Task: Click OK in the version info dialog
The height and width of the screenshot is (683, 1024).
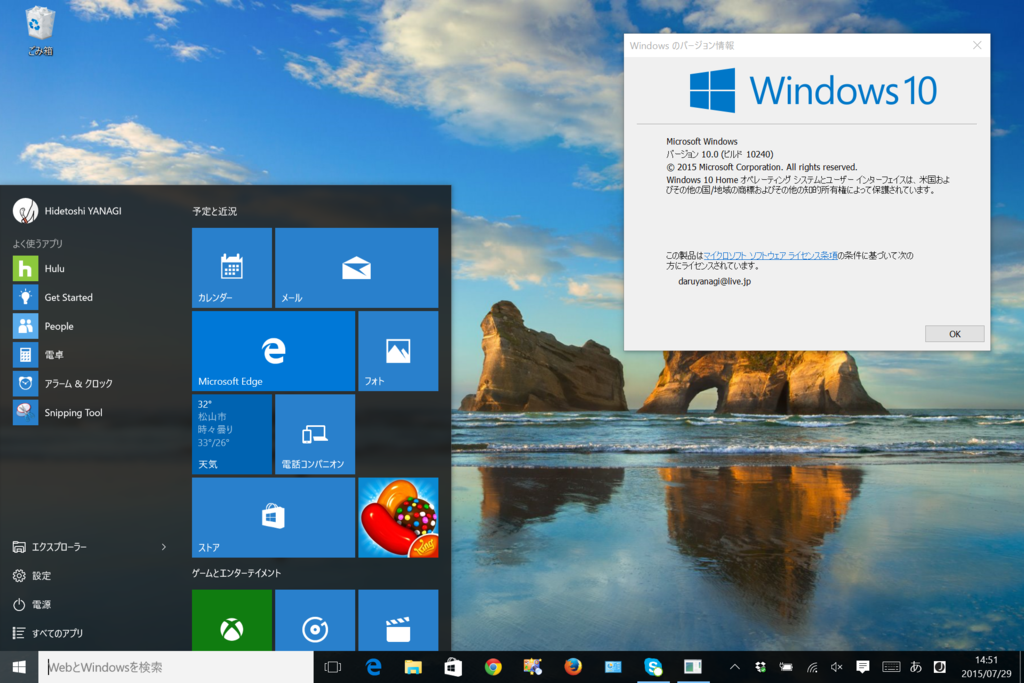Action: coord(954,334)
